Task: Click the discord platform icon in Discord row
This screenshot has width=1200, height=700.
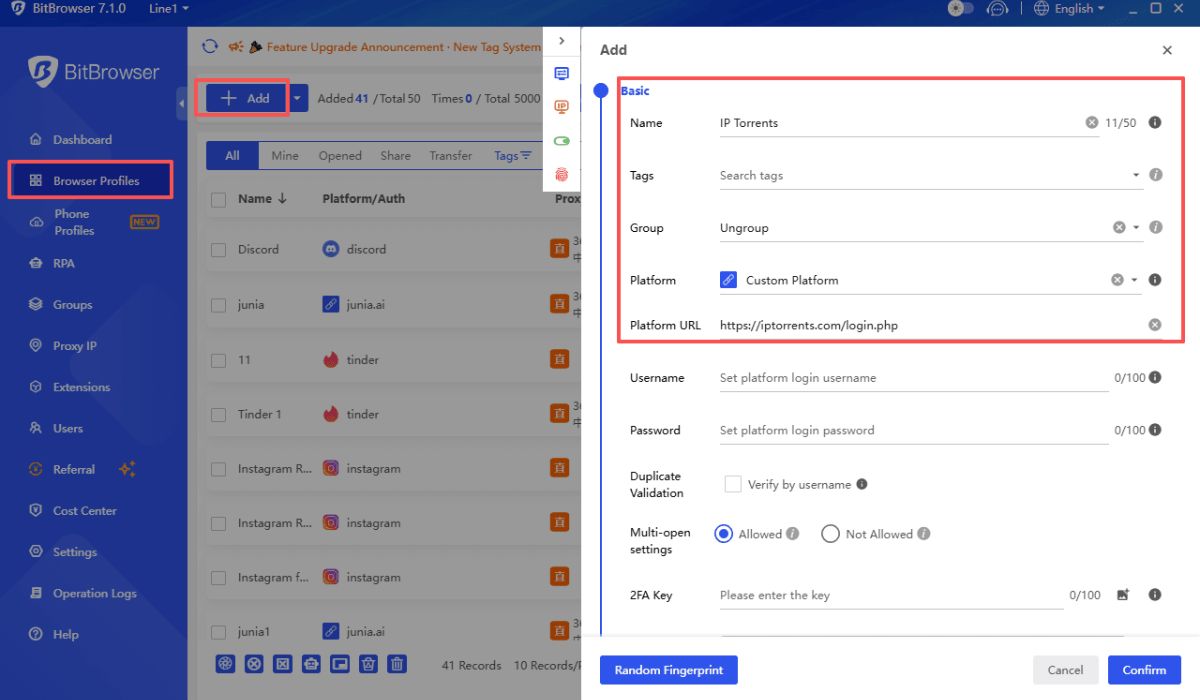Action: (x=331, y=249)
